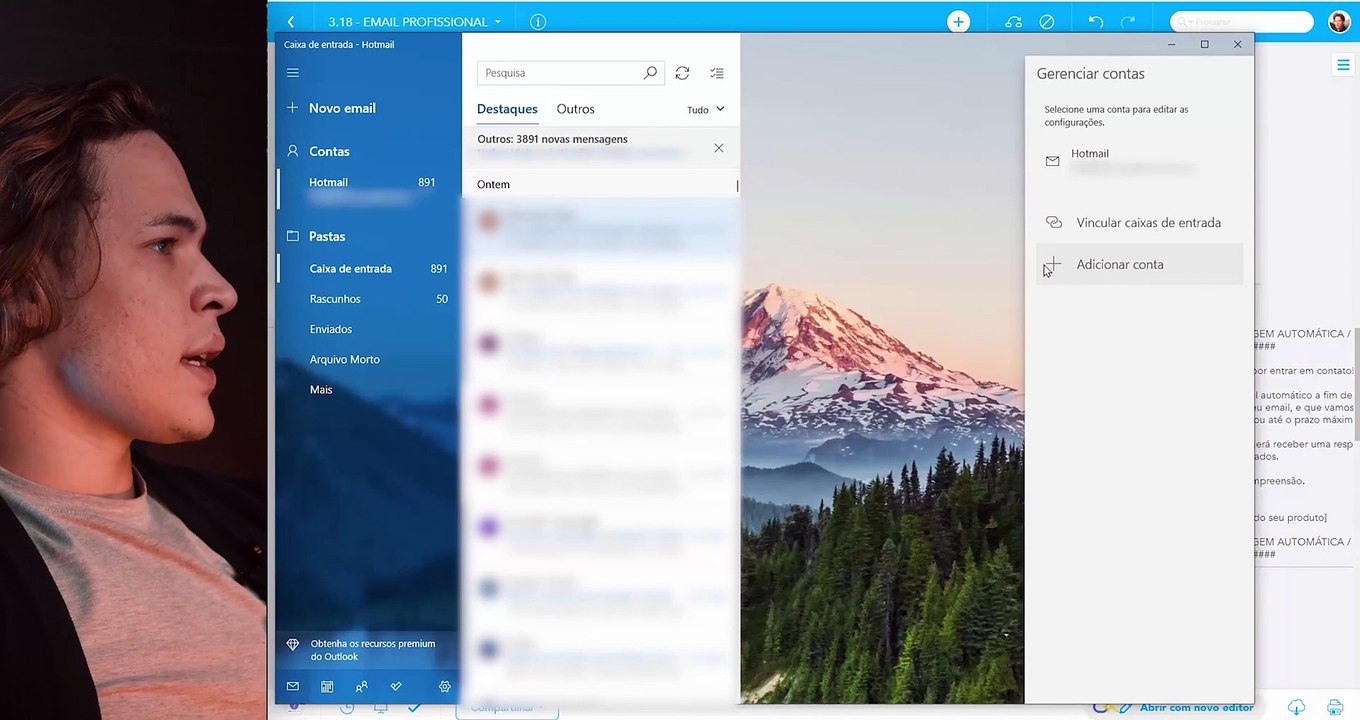Screen dimensions: 1360x720
Task: Undo with the top bar arrow
Action: (x=1096, y=21)
